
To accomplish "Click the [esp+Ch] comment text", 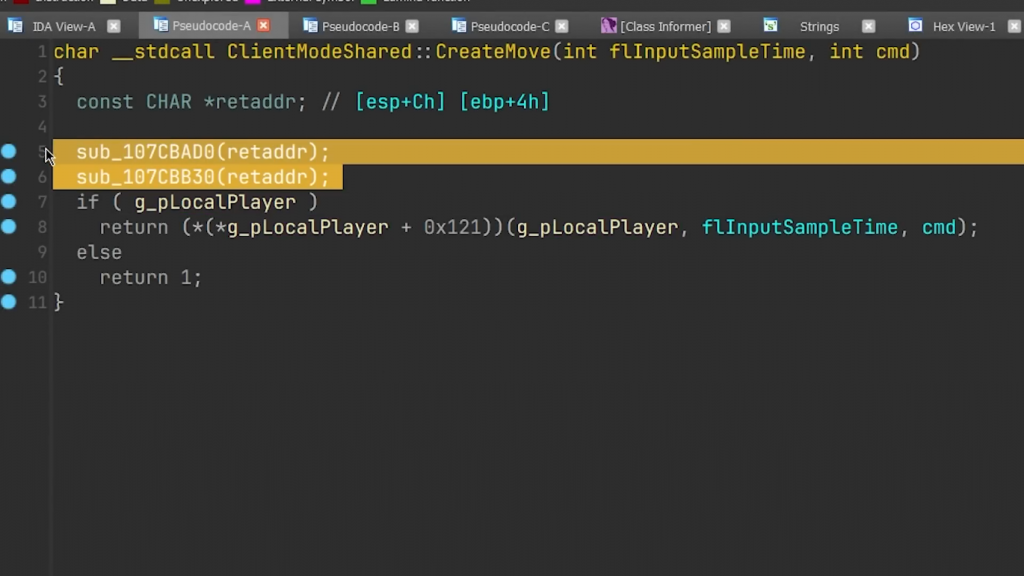I will pos(400,102).
